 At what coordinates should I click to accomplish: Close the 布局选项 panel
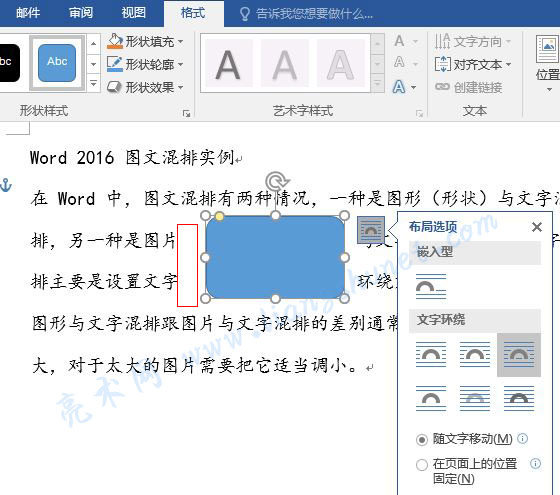537,227
